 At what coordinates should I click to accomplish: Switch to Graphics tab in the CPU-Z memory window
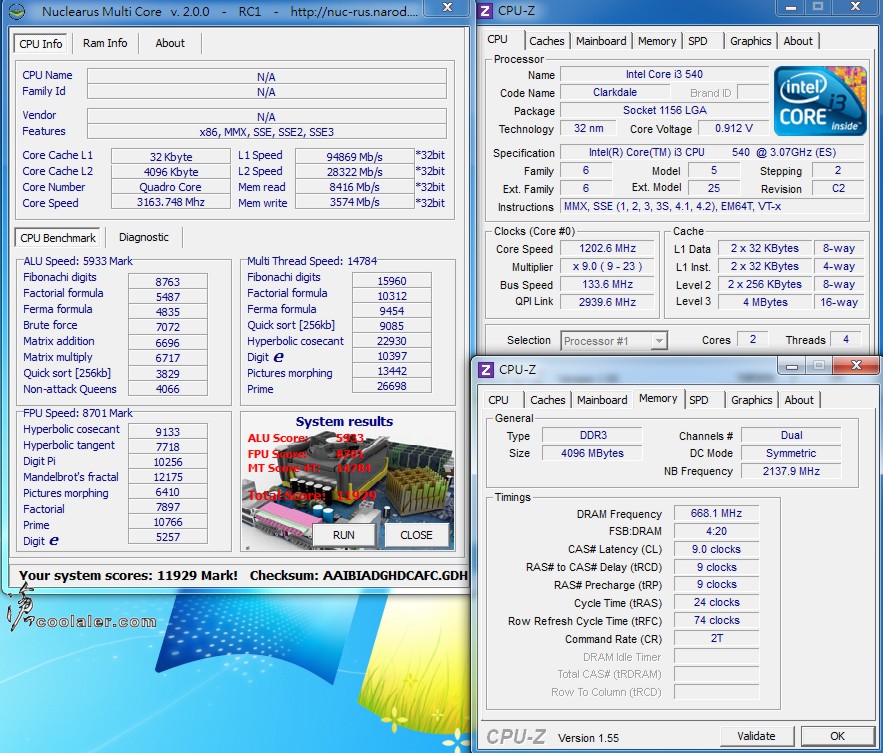[752, 400]
